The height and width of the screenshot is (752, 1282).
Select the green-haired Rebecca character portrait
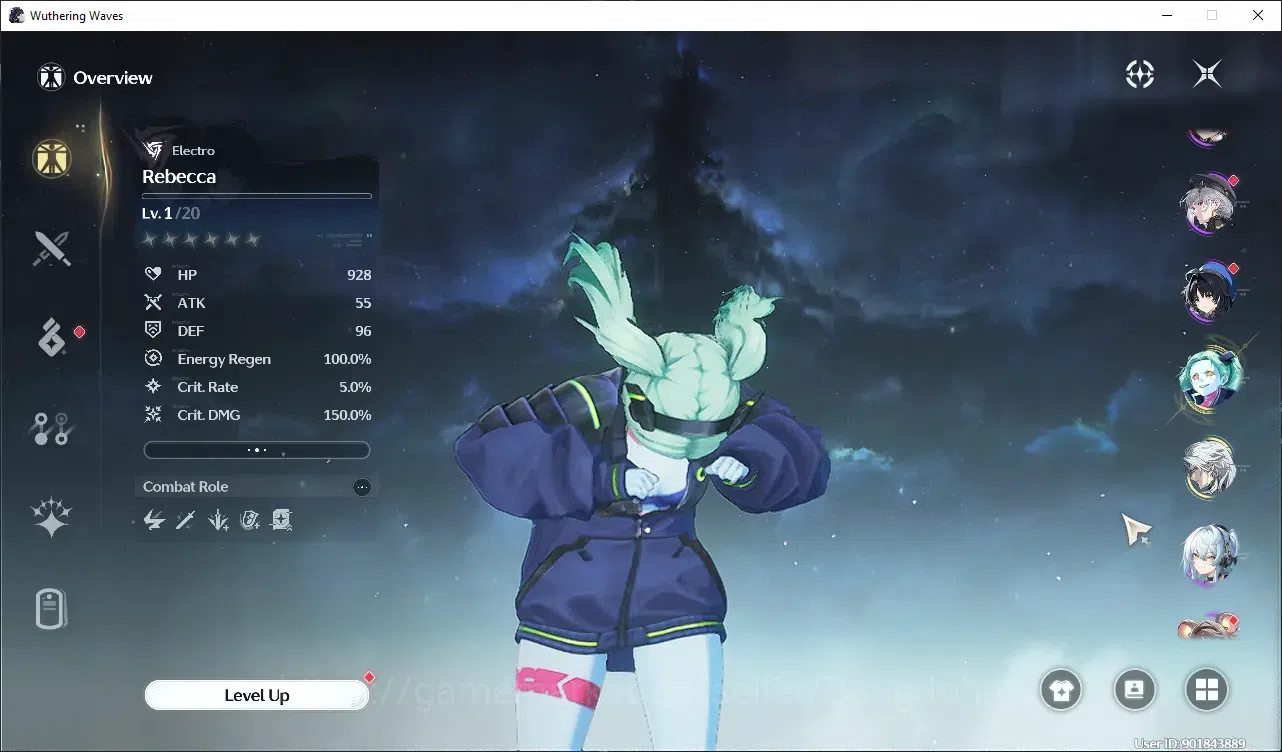(1208, 380)
